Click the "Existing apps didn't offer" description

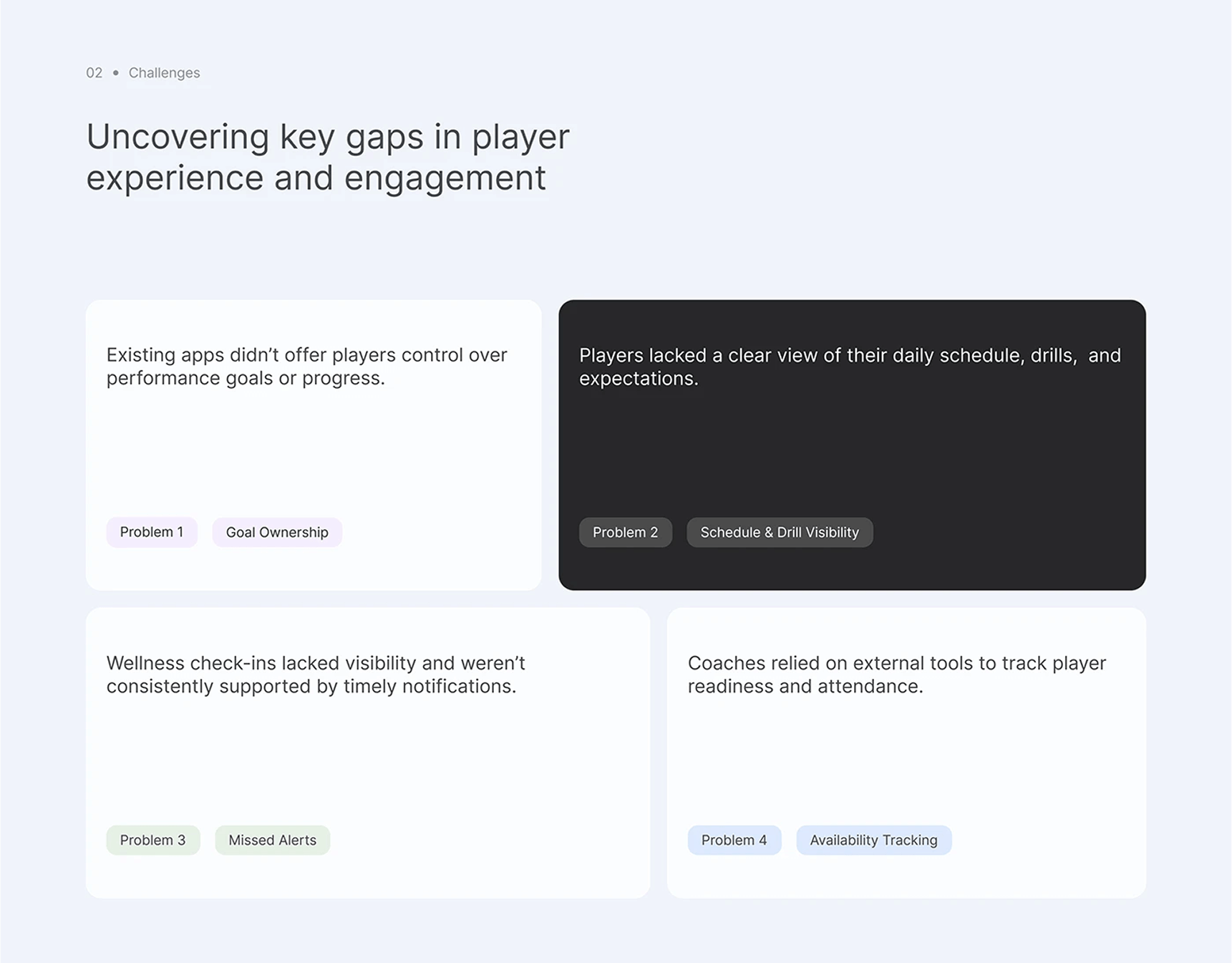click(x=306, y=367)
